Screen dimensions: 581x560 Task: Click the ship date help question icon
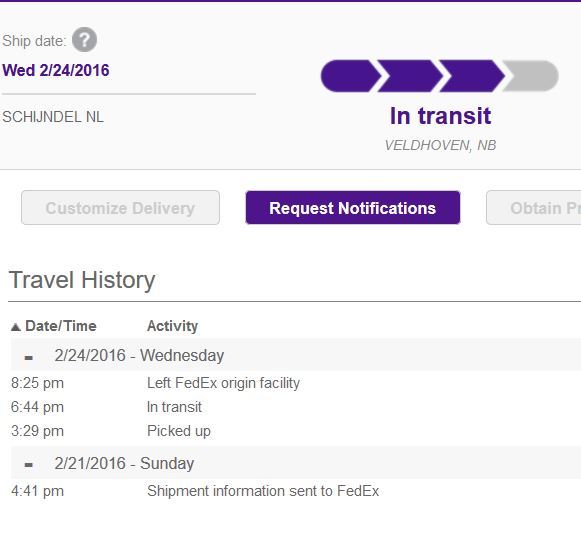(x=84, y=40)
